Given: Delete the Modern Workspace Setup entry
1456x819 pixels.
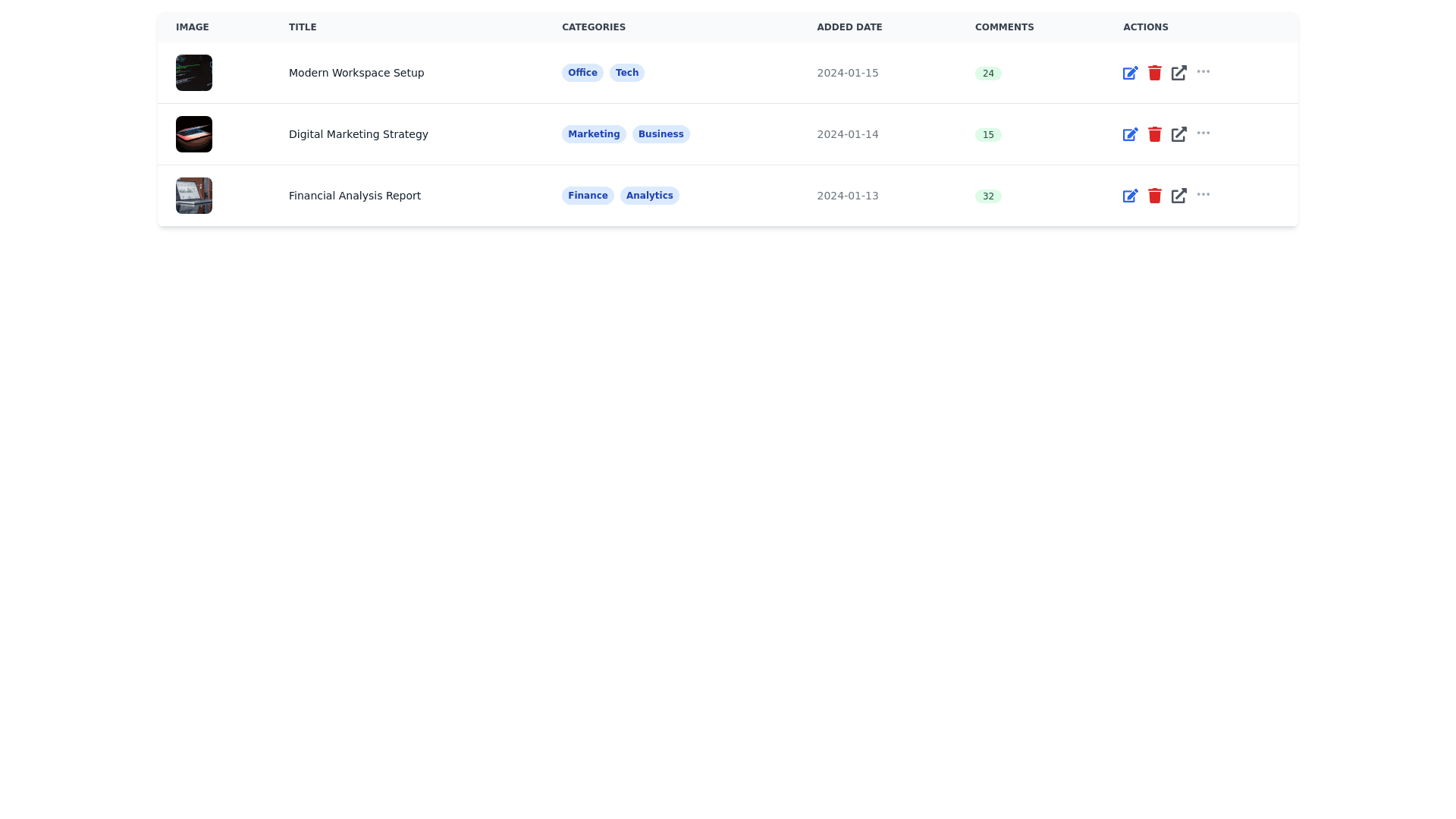Looking at the screenshot, I should click(1154, 73).
